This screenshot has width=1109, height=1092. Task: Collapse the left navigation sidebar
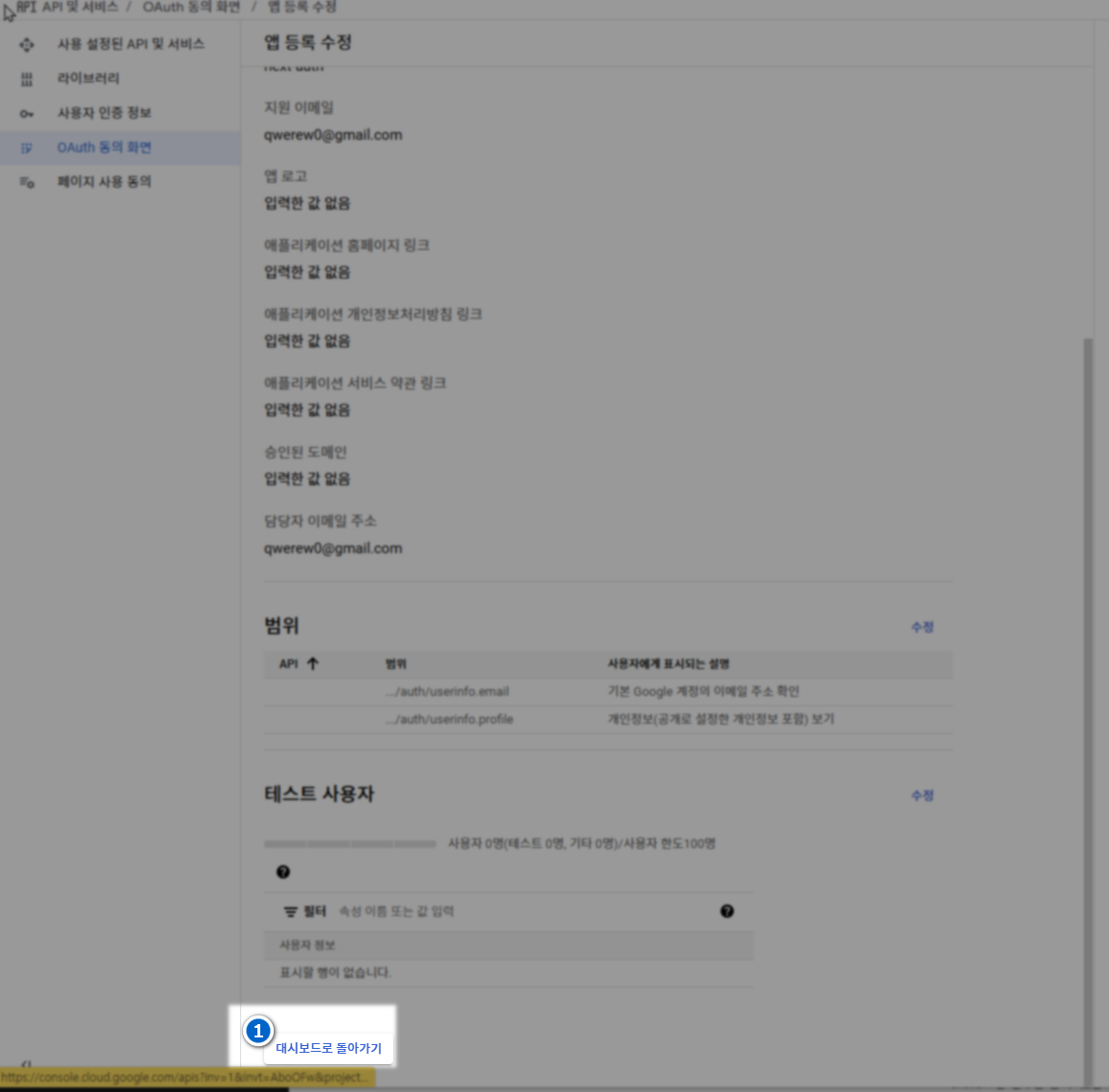(26, 1064)
